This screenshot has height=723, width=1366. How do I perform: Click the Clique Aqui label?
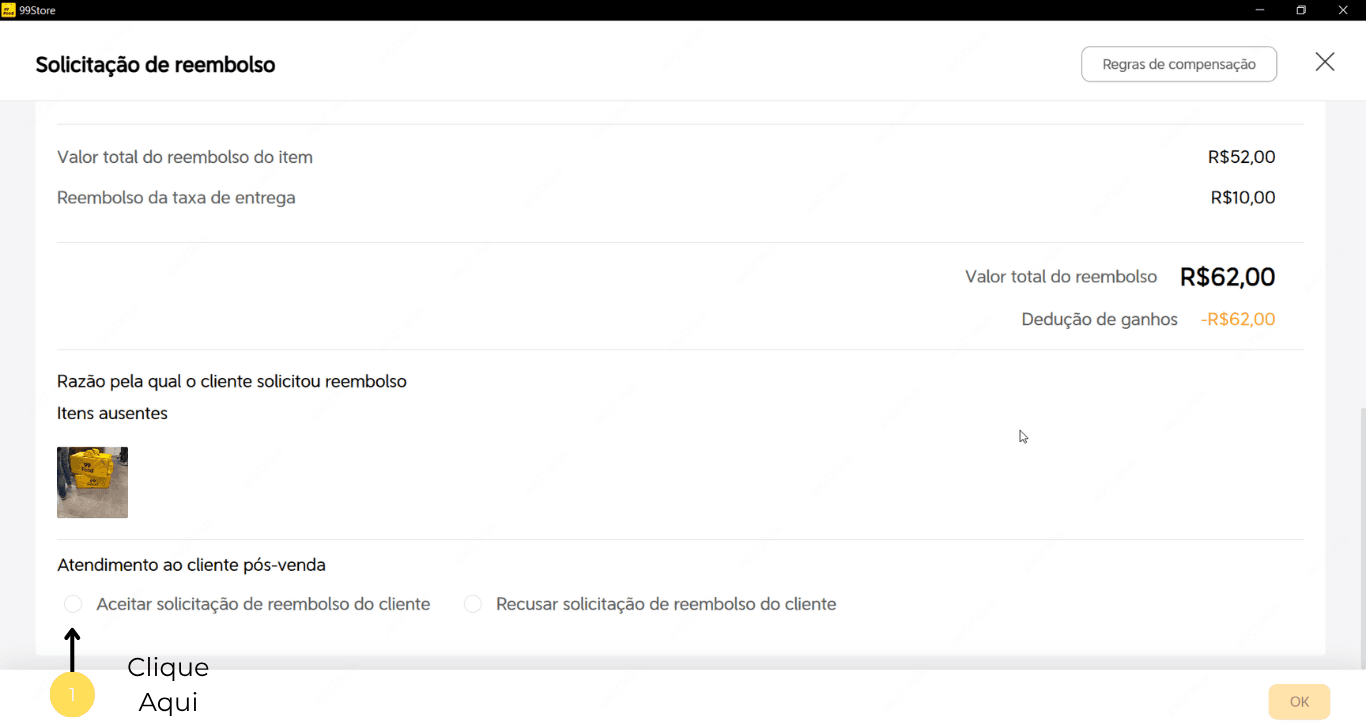[x=168, y=684]
